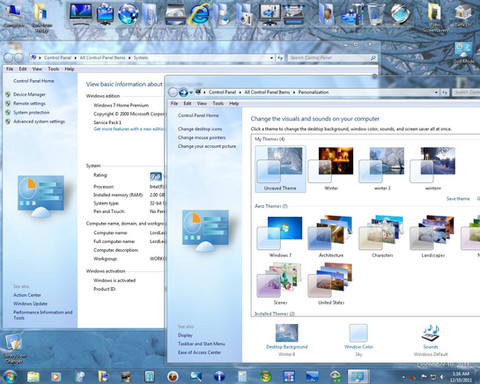This screenshot has height=384, width=480.
Task: Click the search magnifier in System window
Action: 373,58
